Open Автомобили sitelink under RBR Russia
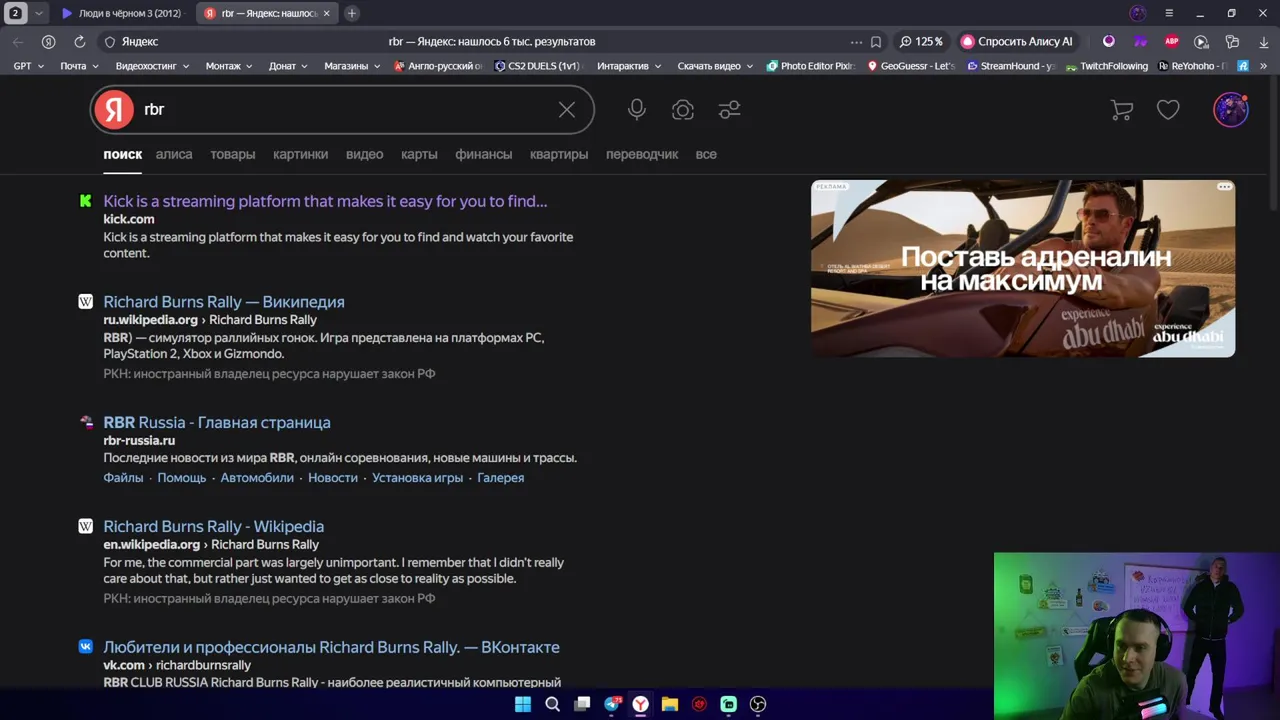 click(257, 478)
